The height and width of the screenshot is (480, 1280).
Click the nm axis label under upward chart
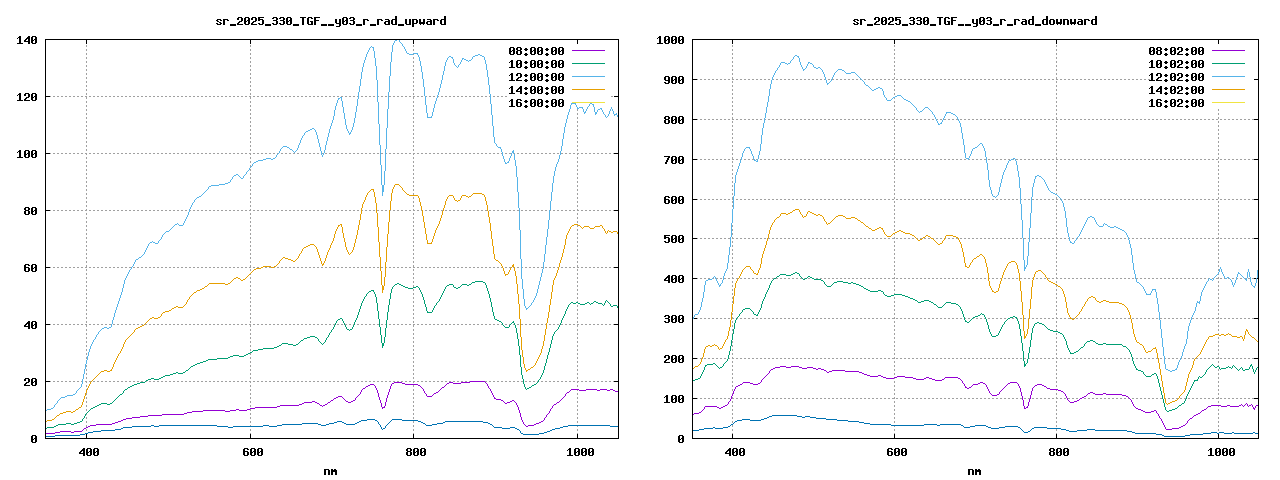tap(331, 470)
